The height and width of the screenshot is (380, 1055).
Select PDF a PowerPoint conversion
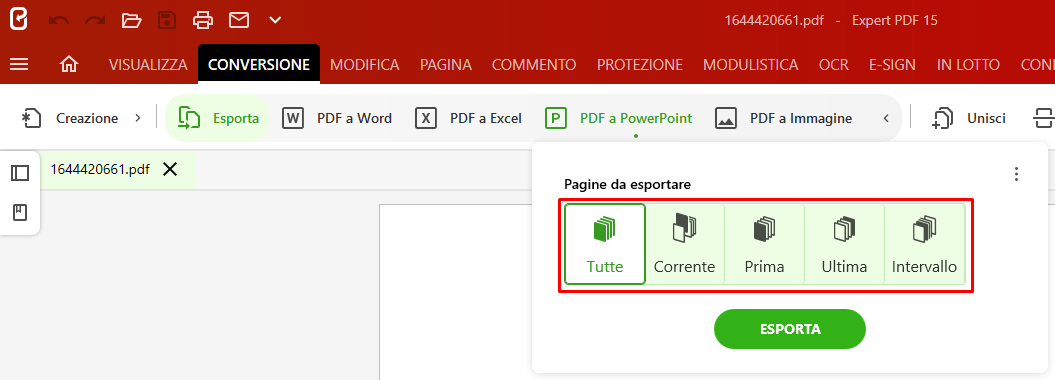pyautogui.click(x=618, y=118)
